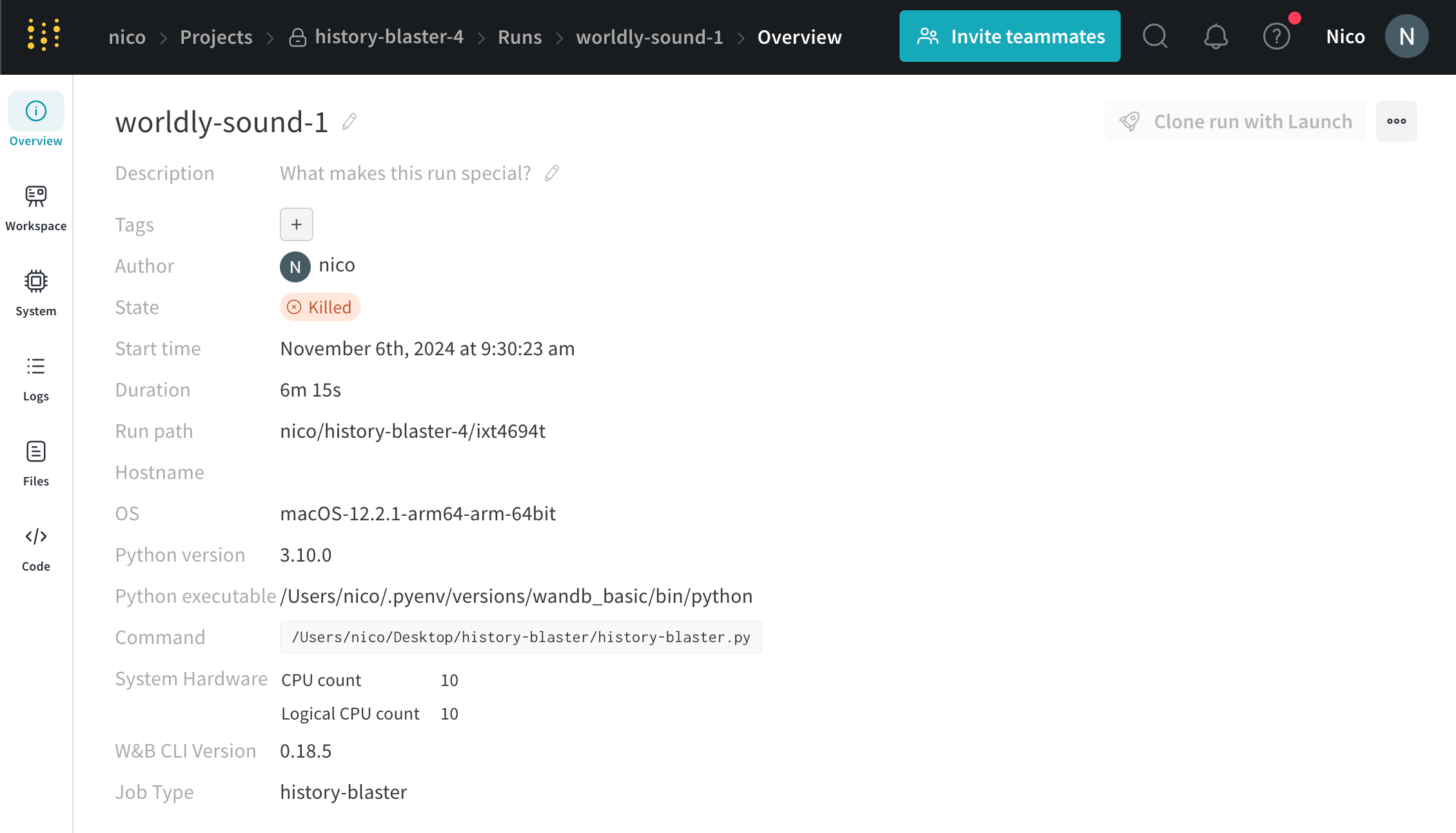Edit run name with pencil icon
The width and height of the screenshot is (1456, 833).
[349, 121]
